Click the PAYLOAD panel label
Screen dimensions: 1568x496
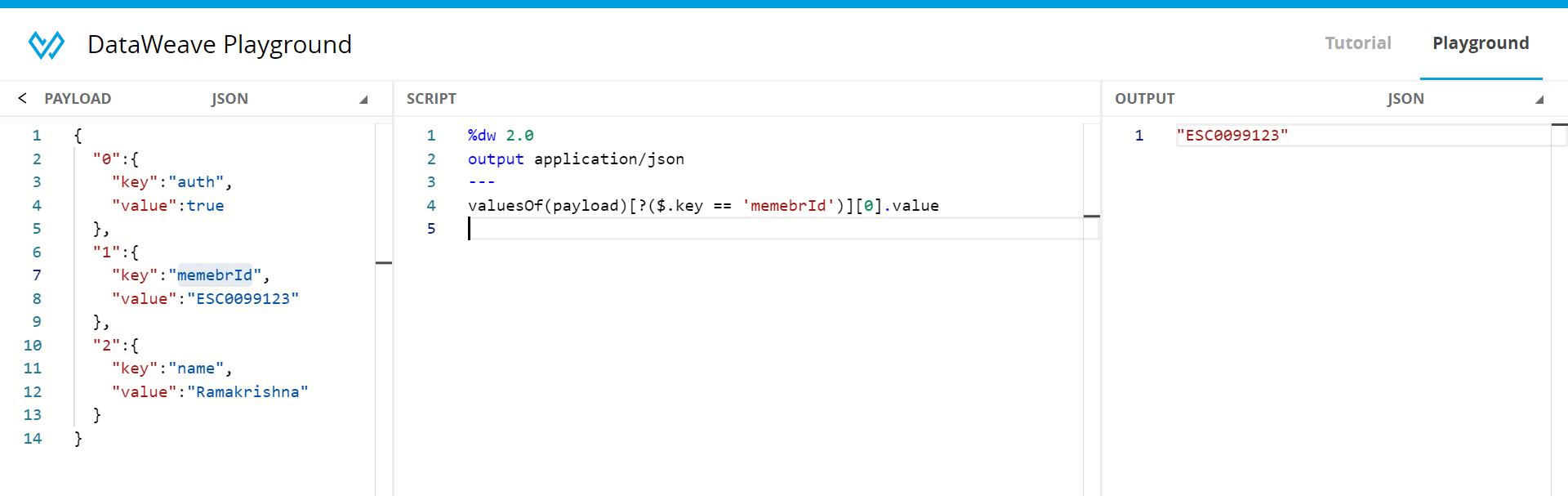coord(78,99)
